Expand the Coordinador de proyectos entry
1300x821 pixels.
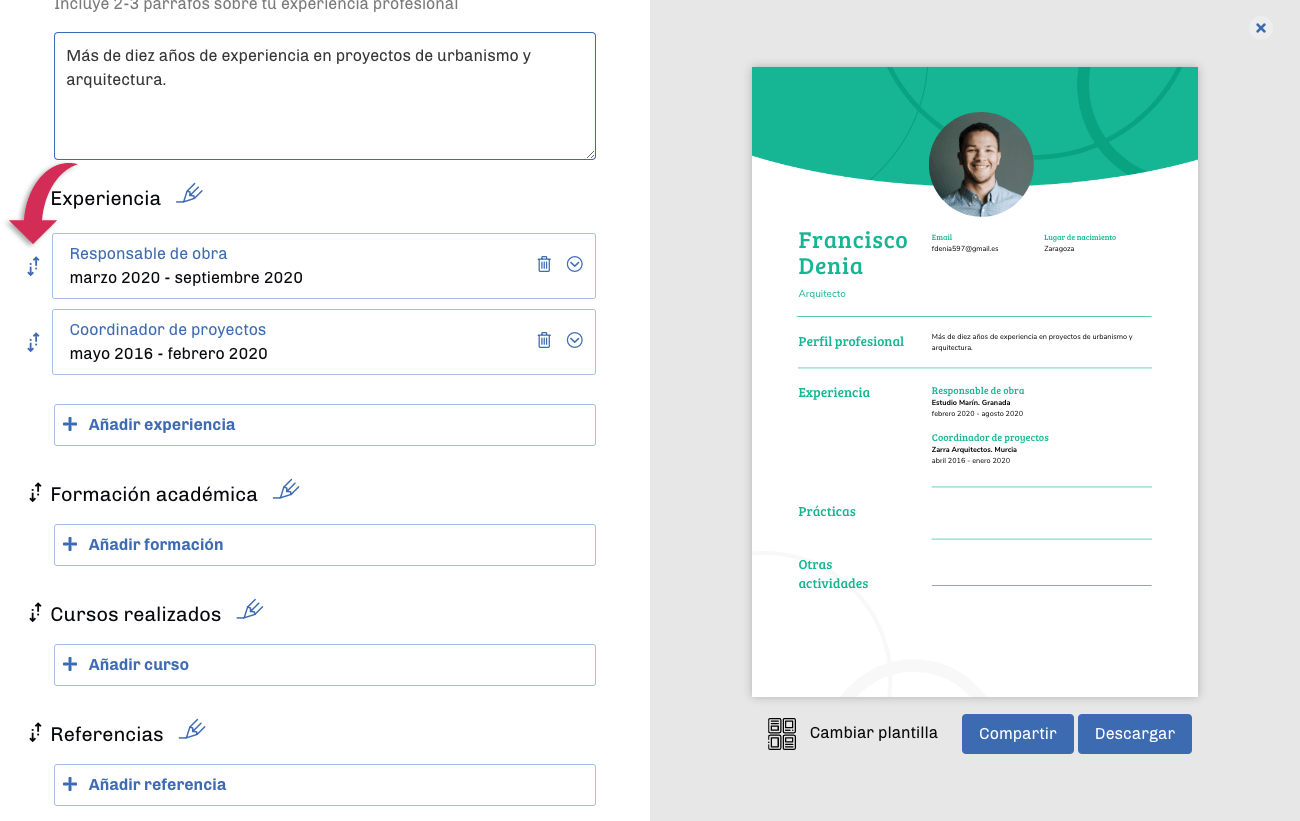[575, 340]
